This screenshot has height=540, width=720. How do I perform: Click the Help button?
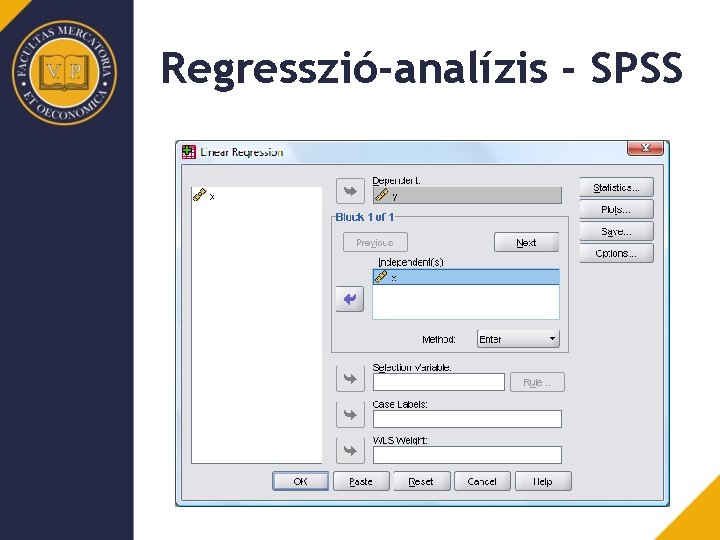[x=543, y=481]
